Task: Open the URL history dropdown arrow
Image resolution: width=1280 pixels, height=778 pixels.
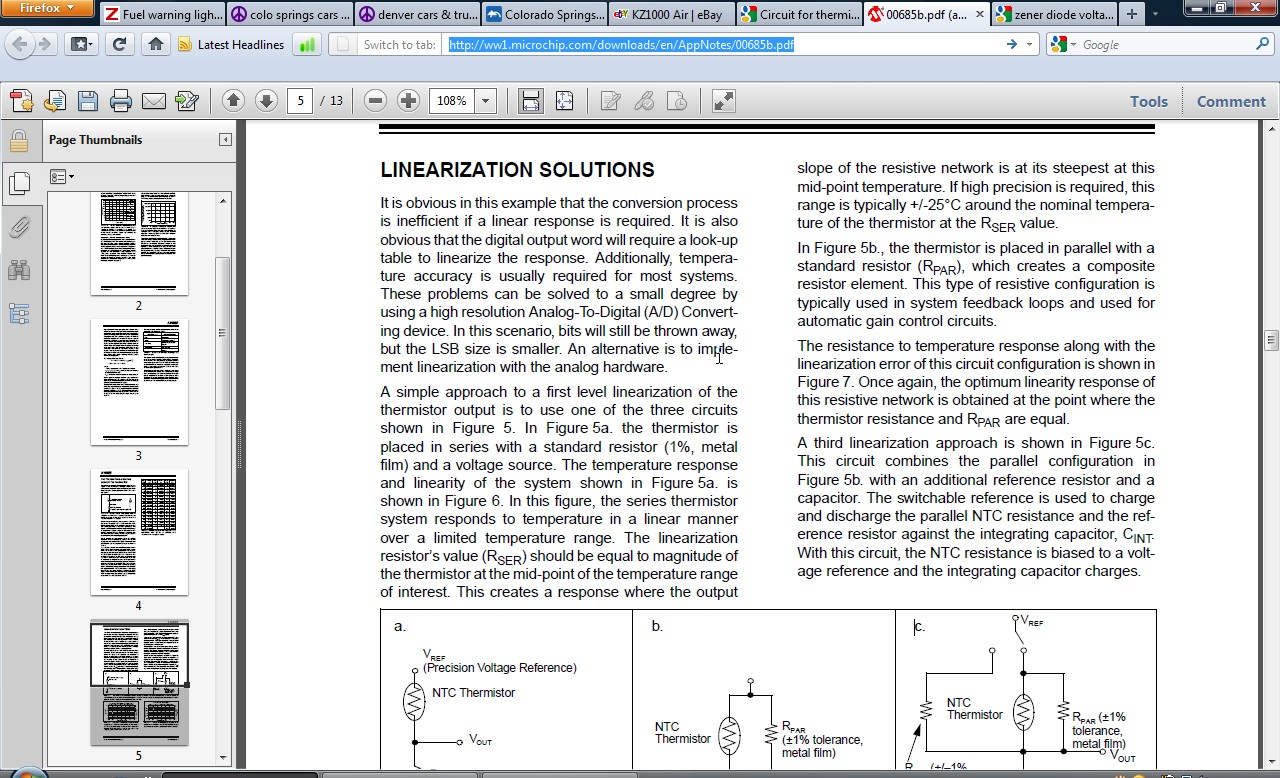Action: pos(1030,44)
